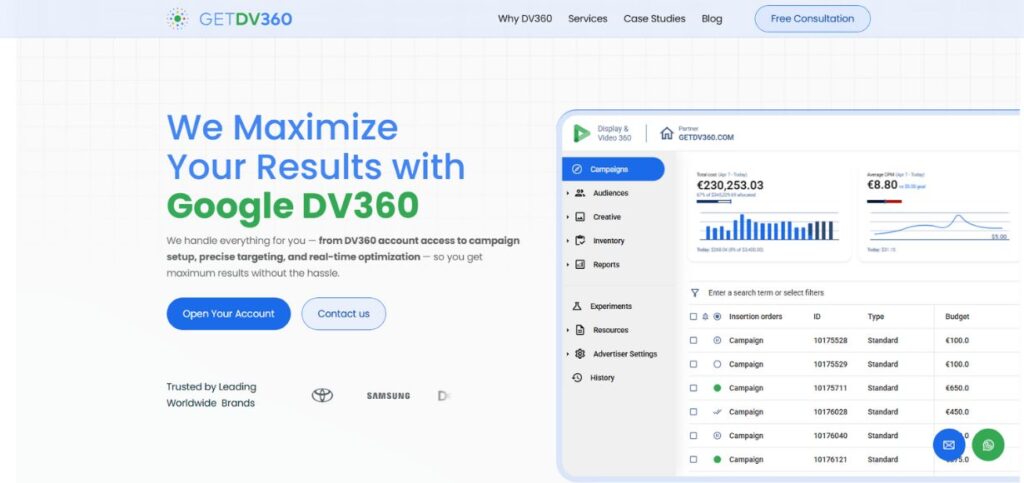Open the blue email chat button
This screenshot has height=483, width=1024.
949,444
